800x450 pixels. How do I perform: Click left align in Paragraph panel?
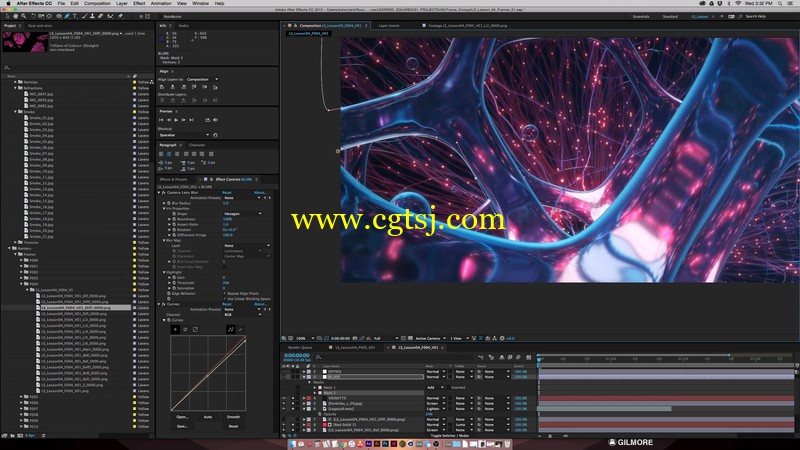161,154
